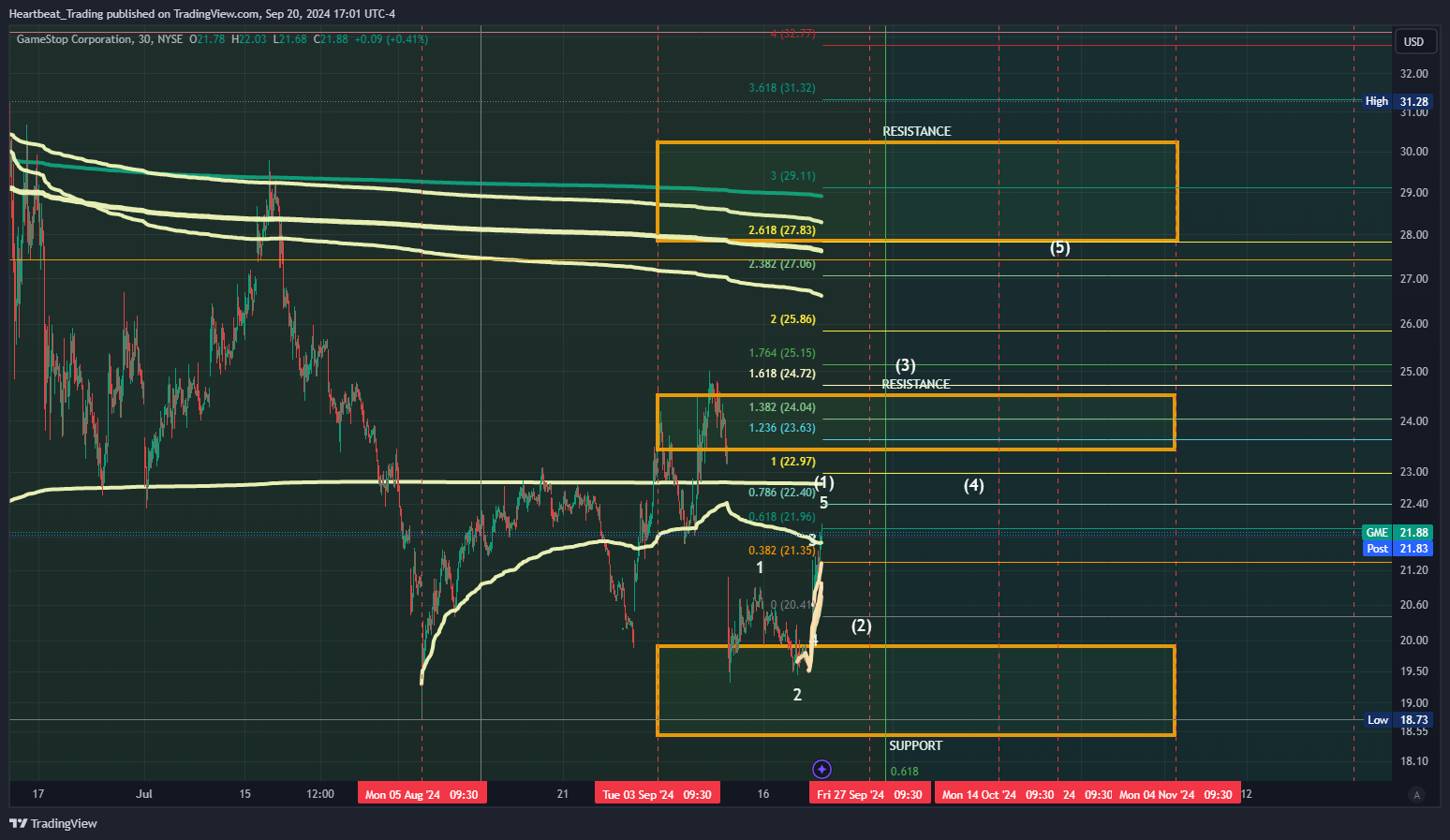1450x840 pixels.
Task: Click the 2 (25.86) Fibonacci label
Action: (792, 319)
